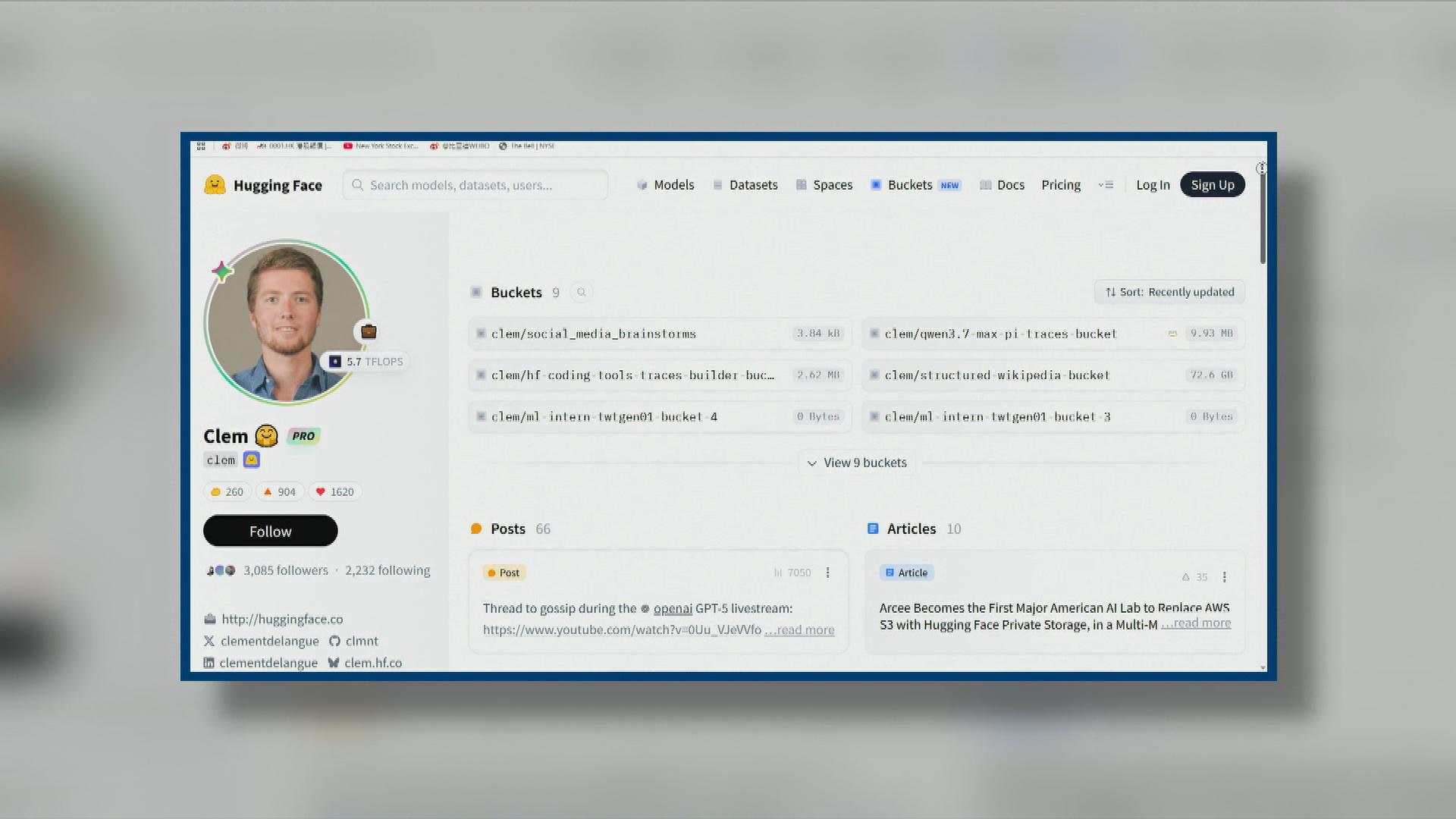This screenshot has width=1456, height=819.
Task: Click the sparkle badge on the avatar
Action: coord(221,271)
